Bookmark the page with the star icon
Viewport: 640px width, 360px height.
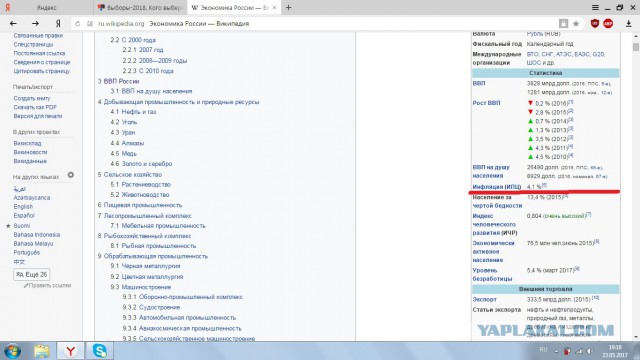click(x=576, y=24)
